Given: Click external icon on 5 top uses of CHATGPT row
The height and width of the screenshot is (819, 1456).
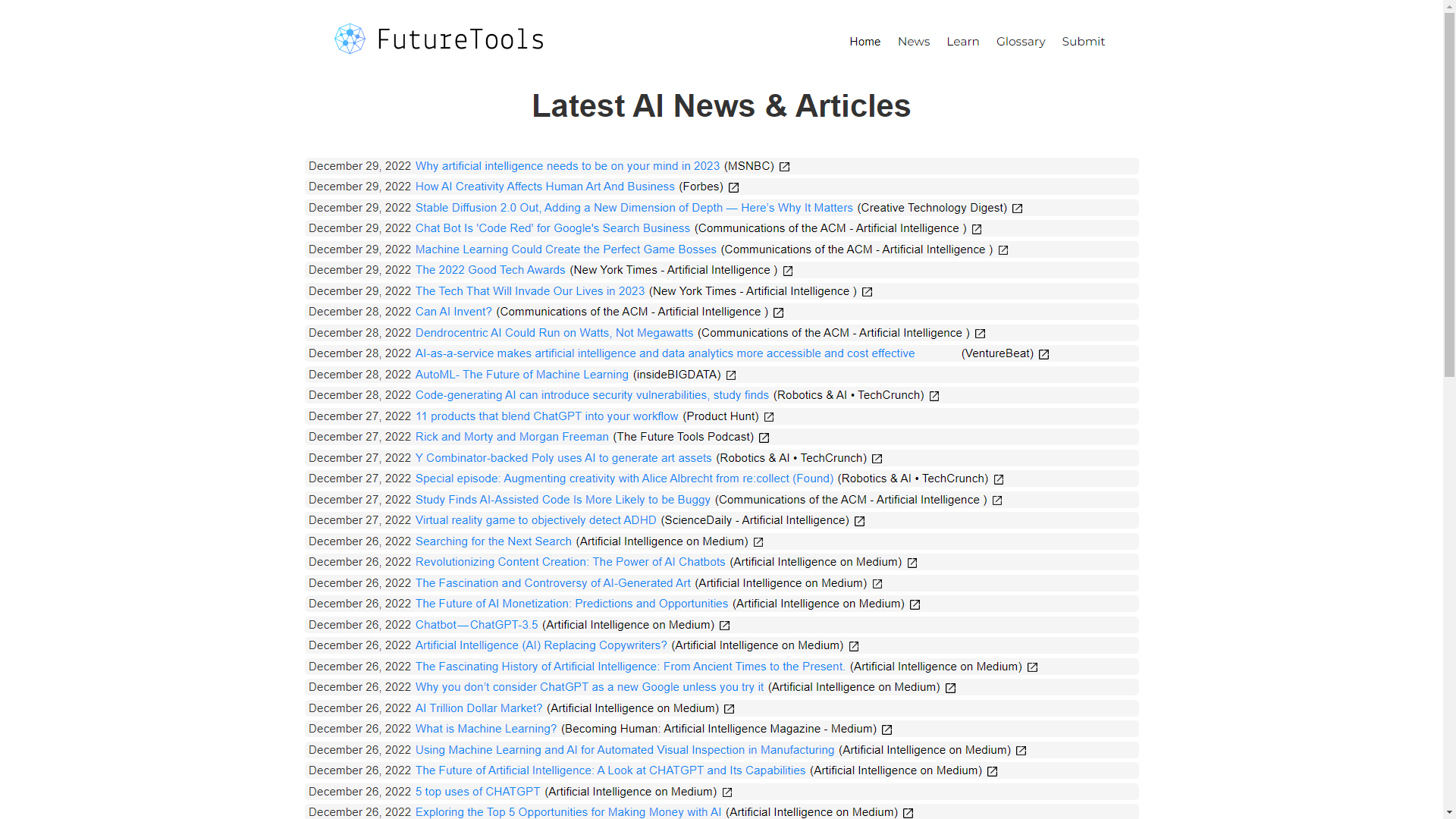Looking at the screenshot, I should [x=727, y=792].
